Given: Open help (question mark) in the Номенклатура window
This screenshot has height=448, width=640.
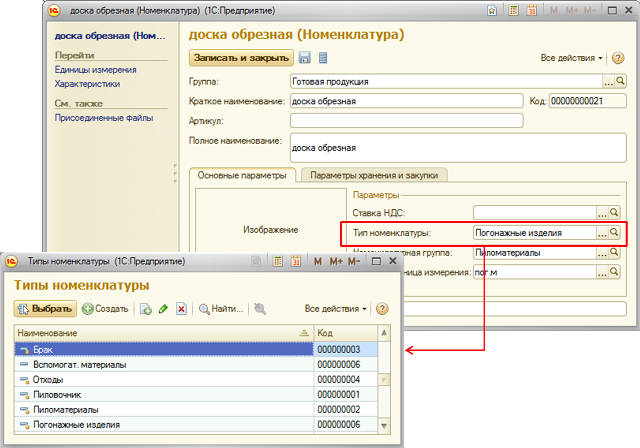Looking at the screenshot, I should [618, 58].
